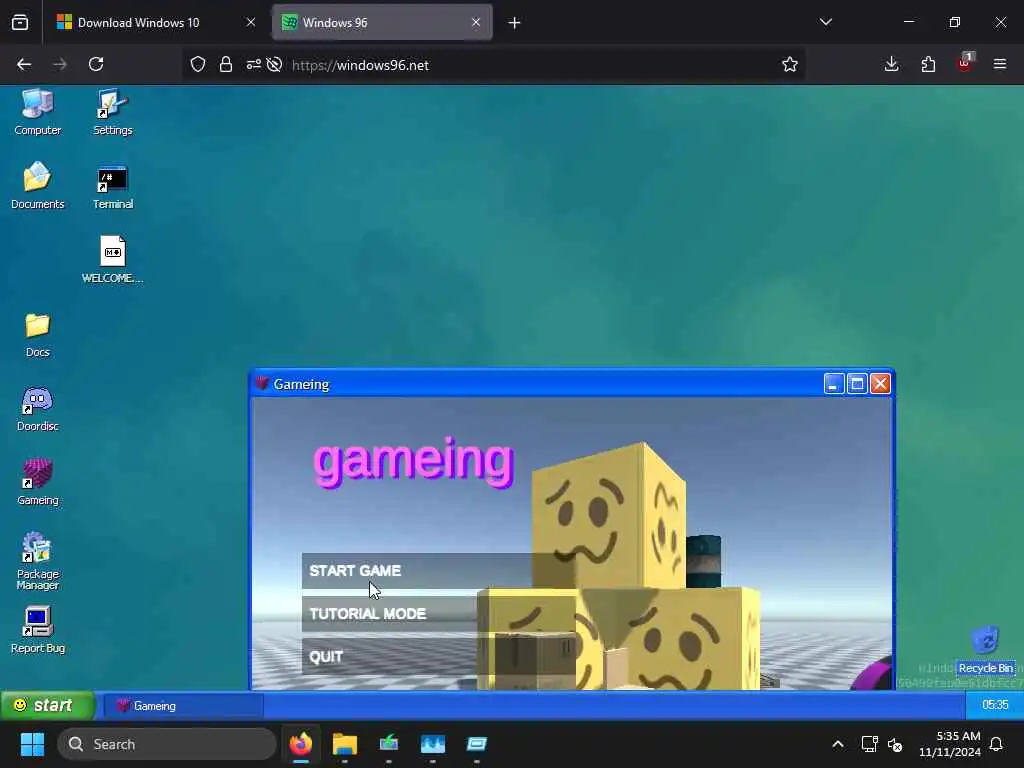Open File Explorer from the taskbar
Image resolution: width=1024 pixels, height=768 pixels.
345,744
